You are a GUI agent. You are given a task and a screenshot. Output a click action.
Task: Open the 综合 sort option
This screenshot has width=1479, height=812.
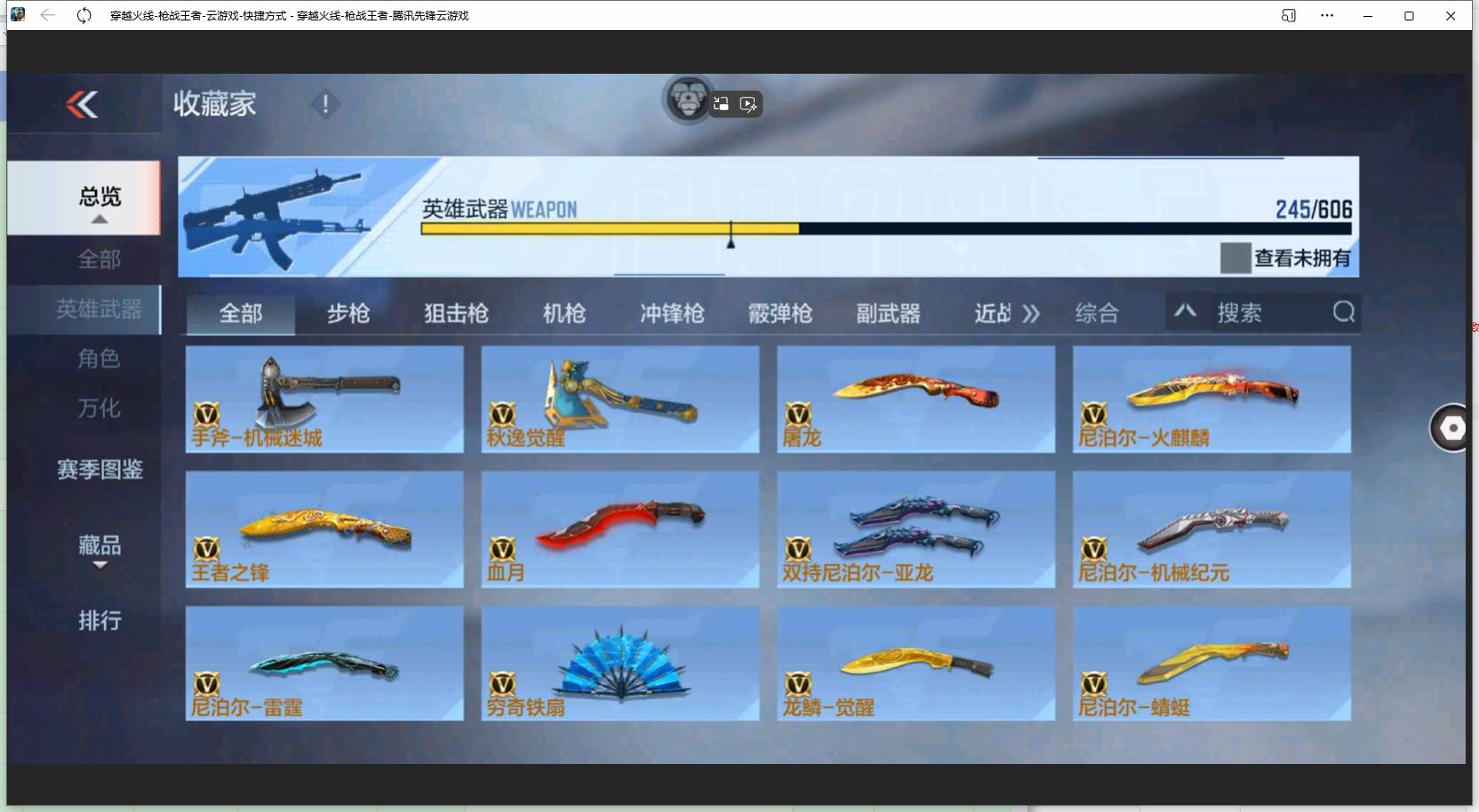pos(1097,313)
